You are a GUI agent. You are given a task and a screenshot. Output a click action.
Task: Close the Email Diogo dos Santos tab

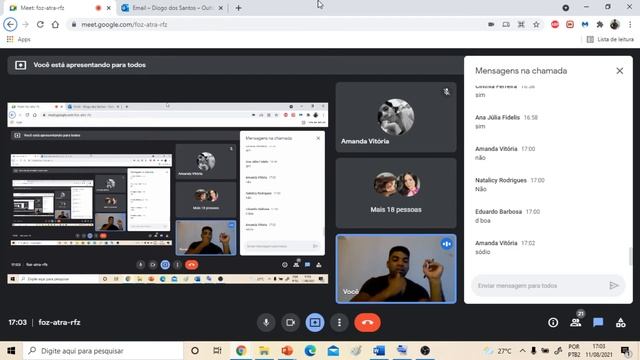[221, 8]
